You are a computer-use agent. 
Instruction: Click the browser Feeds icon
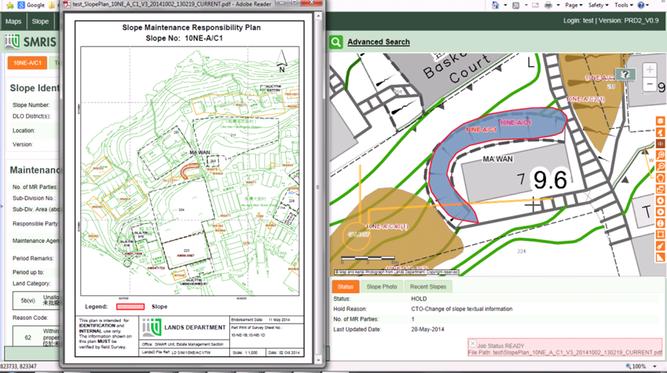coord(516,5)
